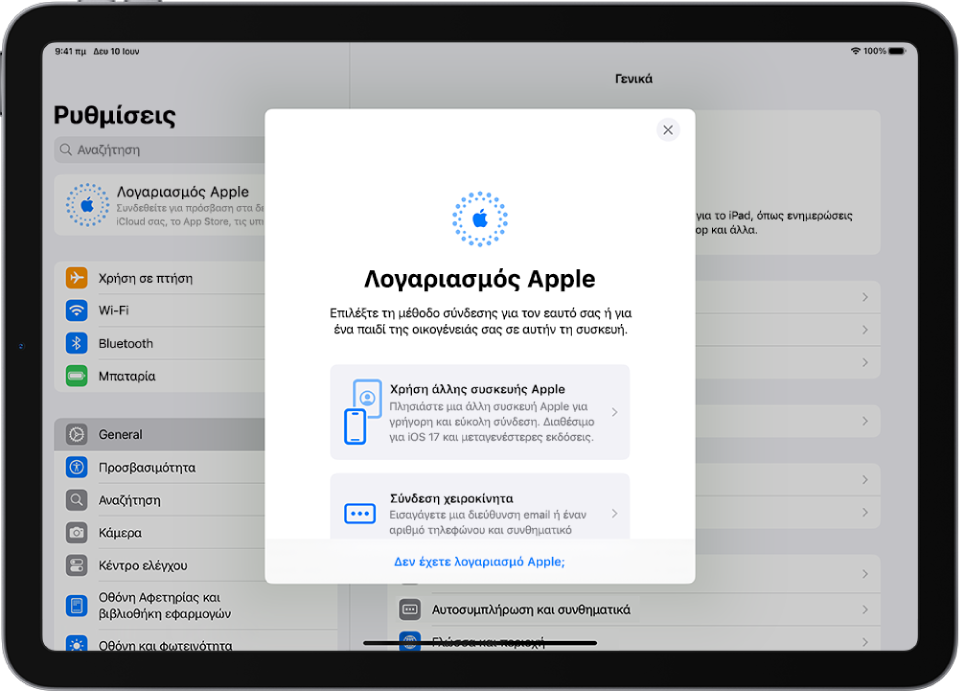Open the Wi-Fi settings row

160,310
